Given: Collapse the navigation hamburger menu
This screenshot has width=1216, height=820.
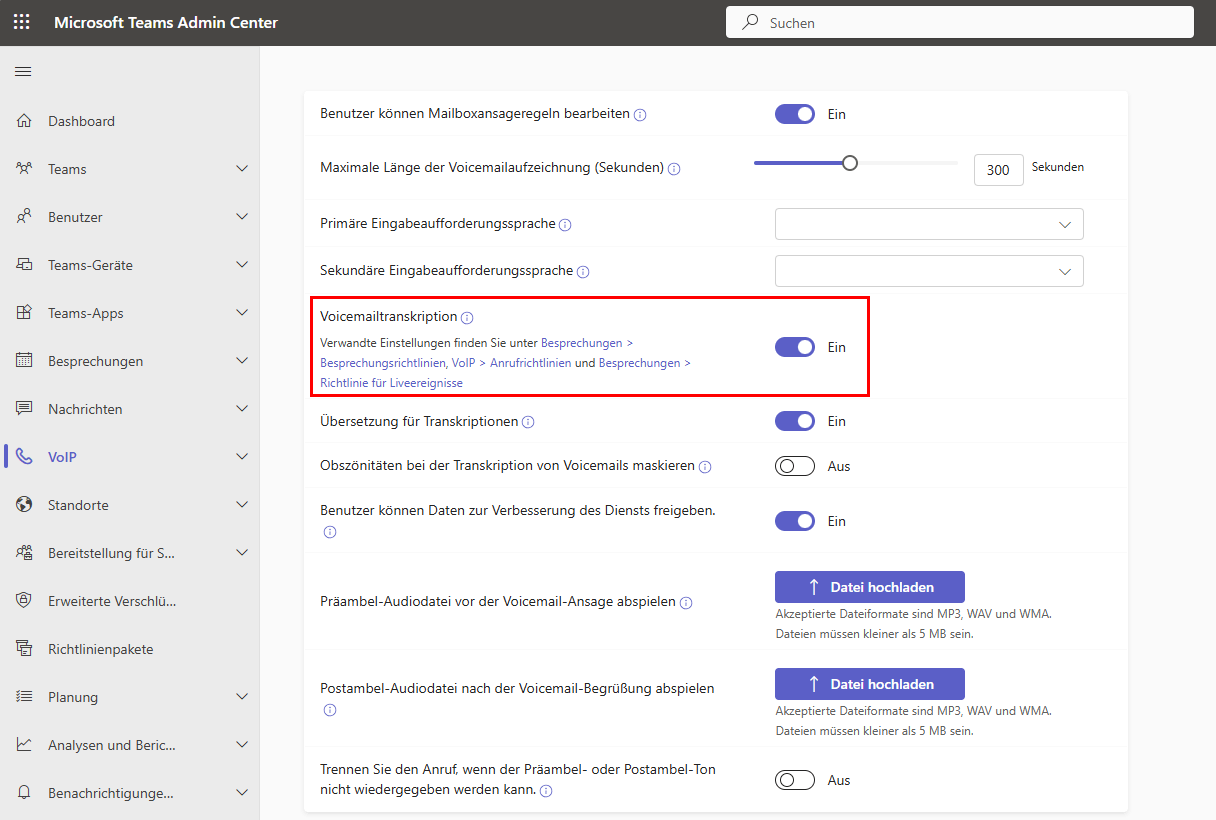Looking at the screenshot, I should pyautogui.click(x=23, y=71).
